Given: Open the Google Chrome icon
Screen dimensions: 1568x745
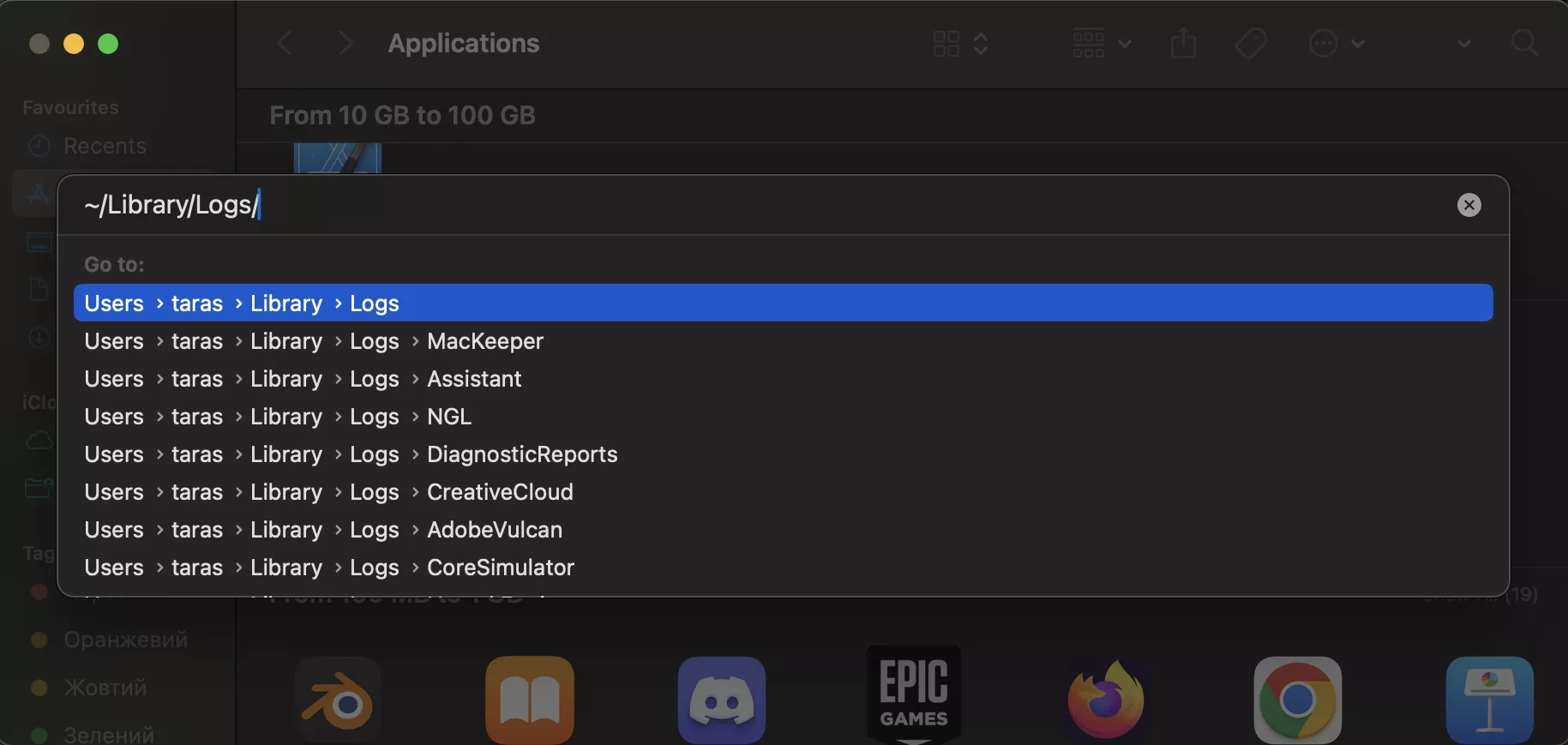Looking at the screenshot, I should click(1297, 700).
